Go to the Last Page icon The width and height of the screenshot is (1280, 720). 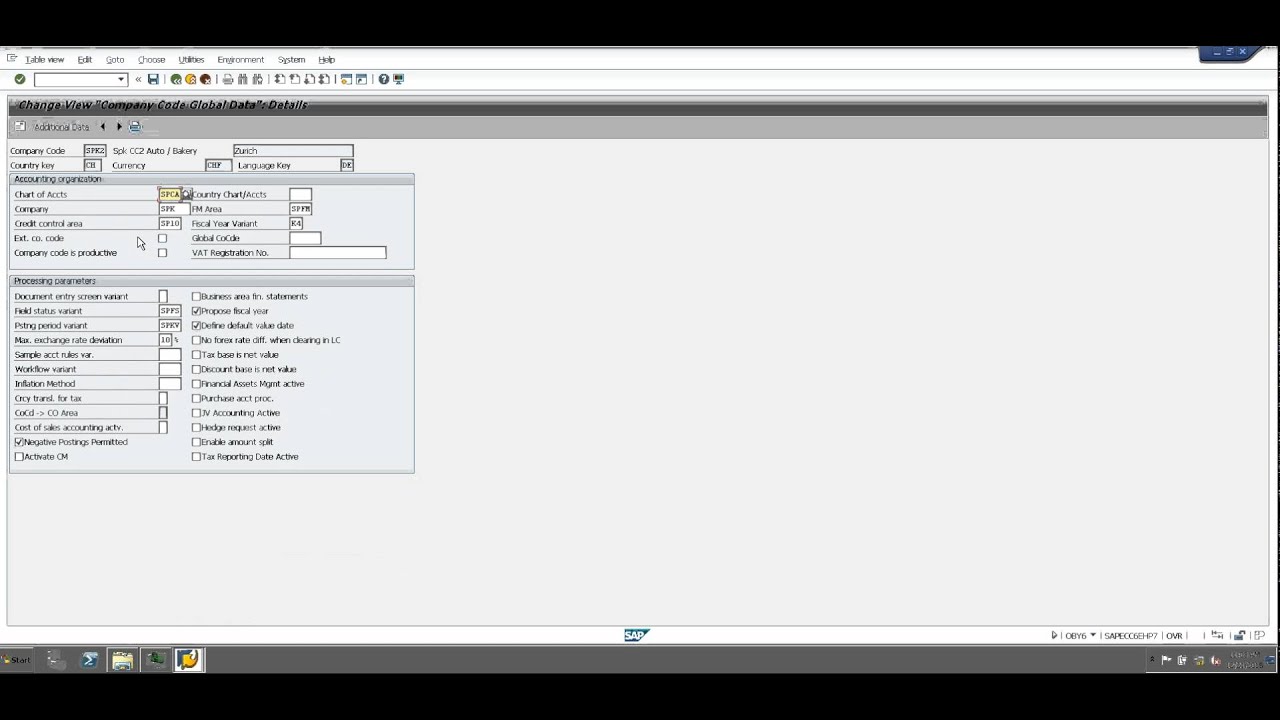(x=324, y=79)
